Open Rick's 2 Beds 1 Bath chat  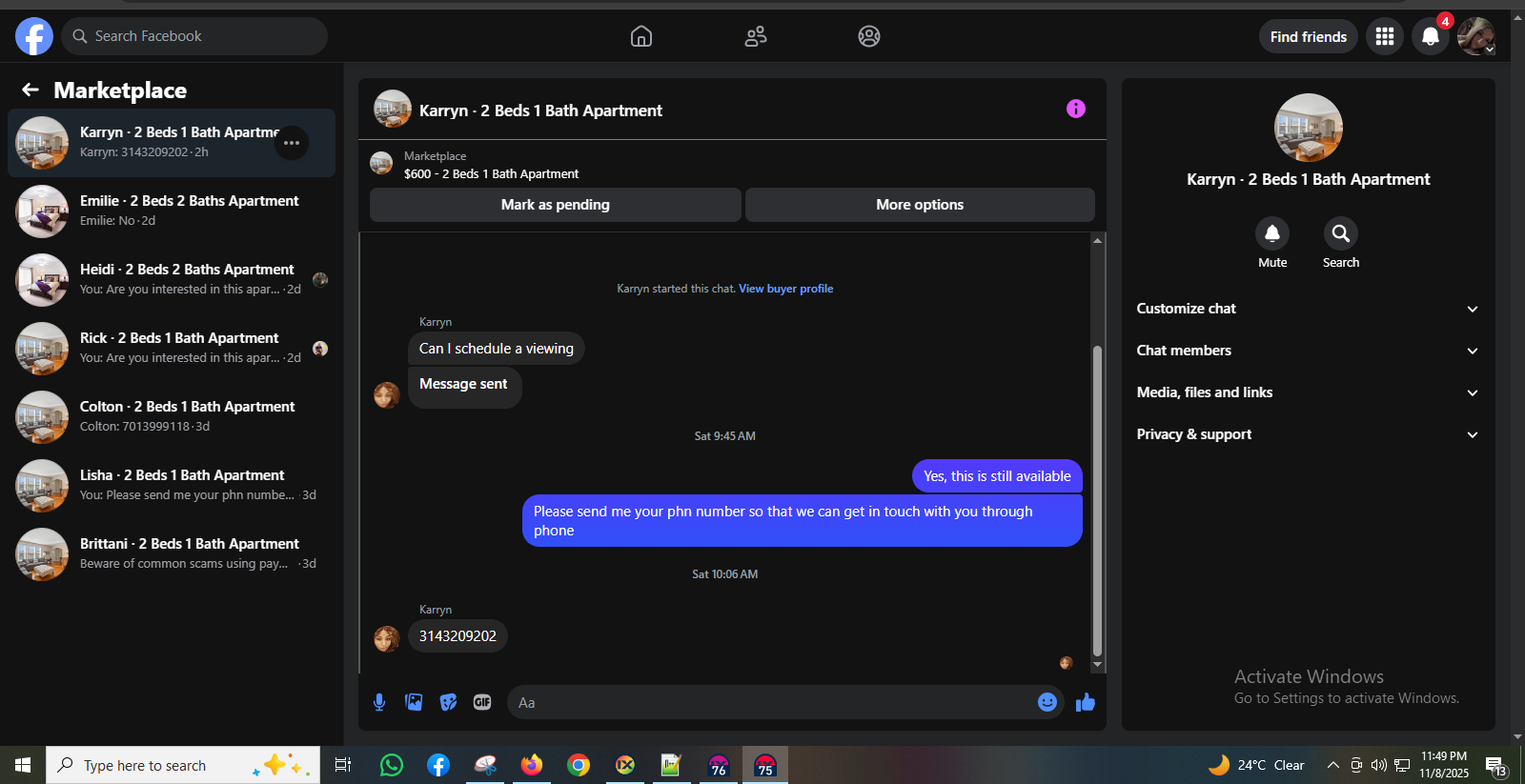172,349
